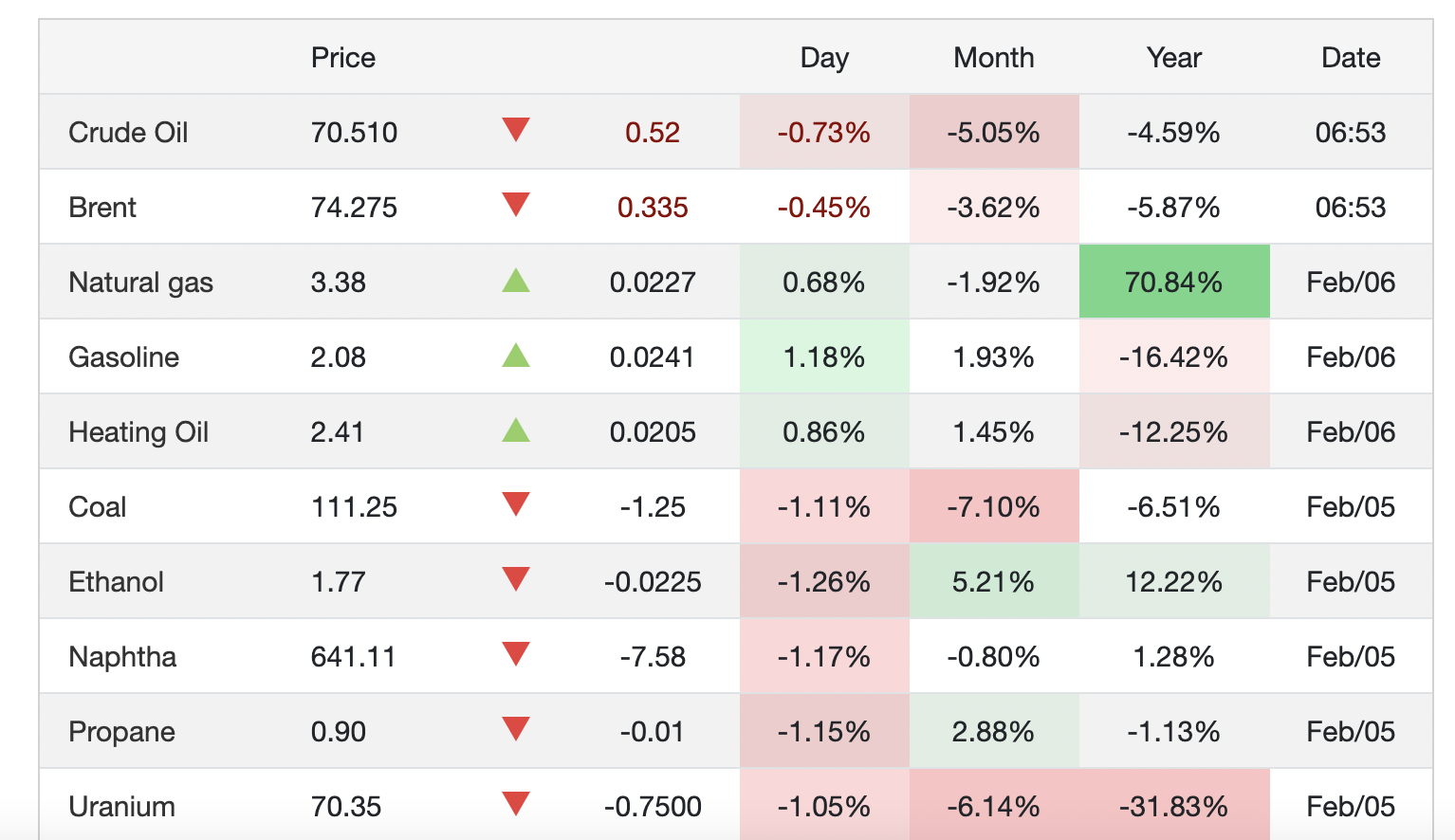
Task: Click Crude Oil change value 0.52
Action: click(653, 132)
